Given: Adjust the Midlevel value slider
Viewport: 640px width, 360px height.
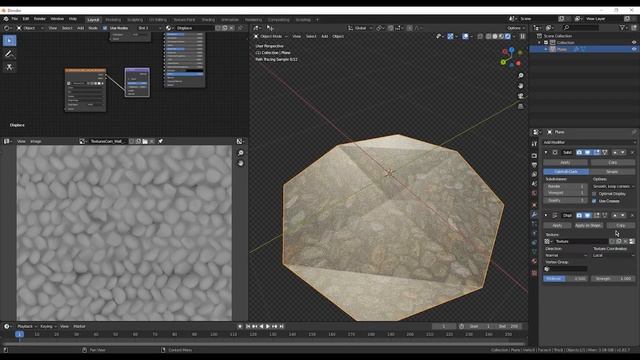Looking at the screenshot, I should [x=566, y=278].
